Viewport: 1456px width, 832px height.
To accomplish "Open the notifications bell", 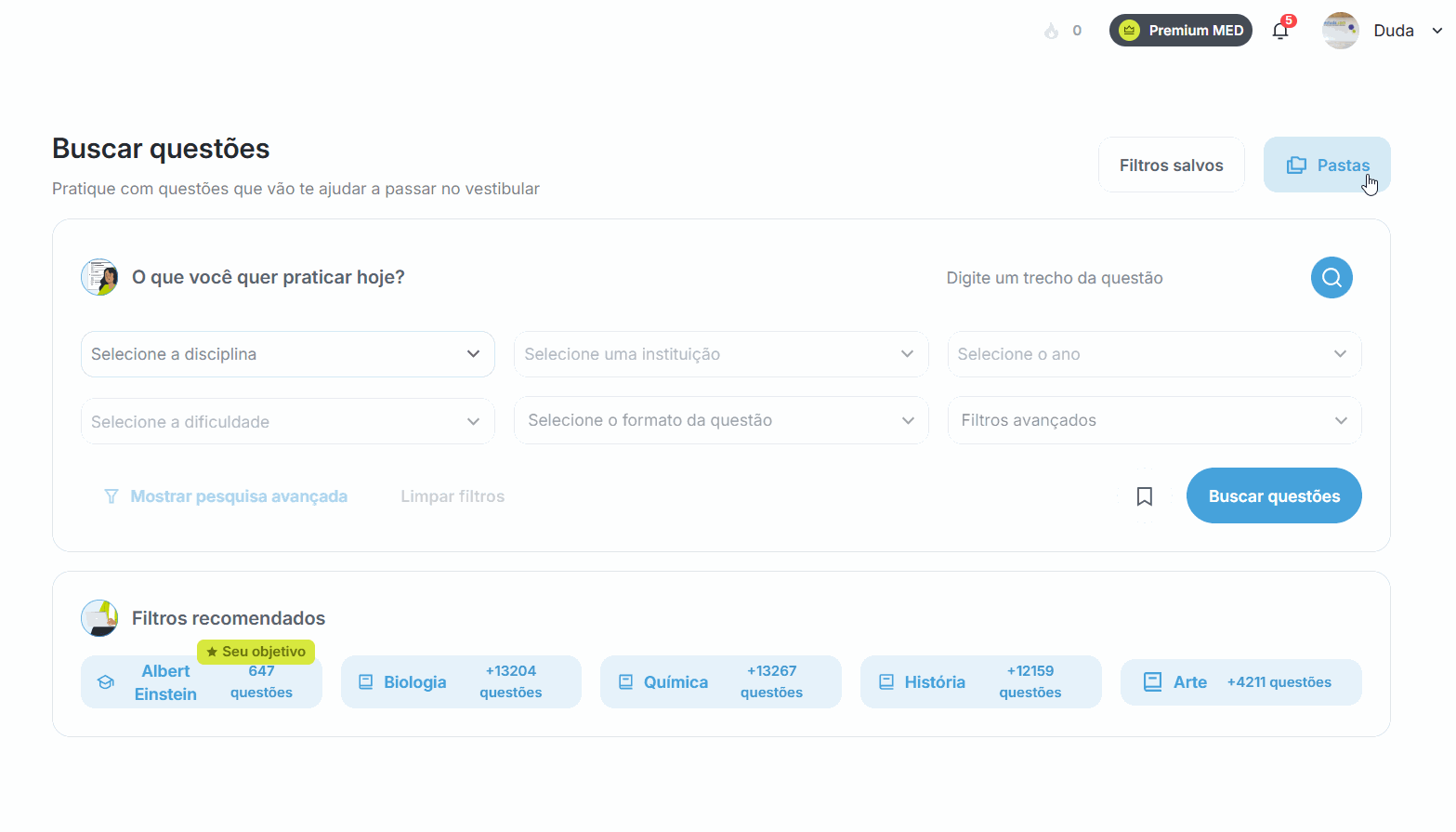I will tap(1280, 31).
